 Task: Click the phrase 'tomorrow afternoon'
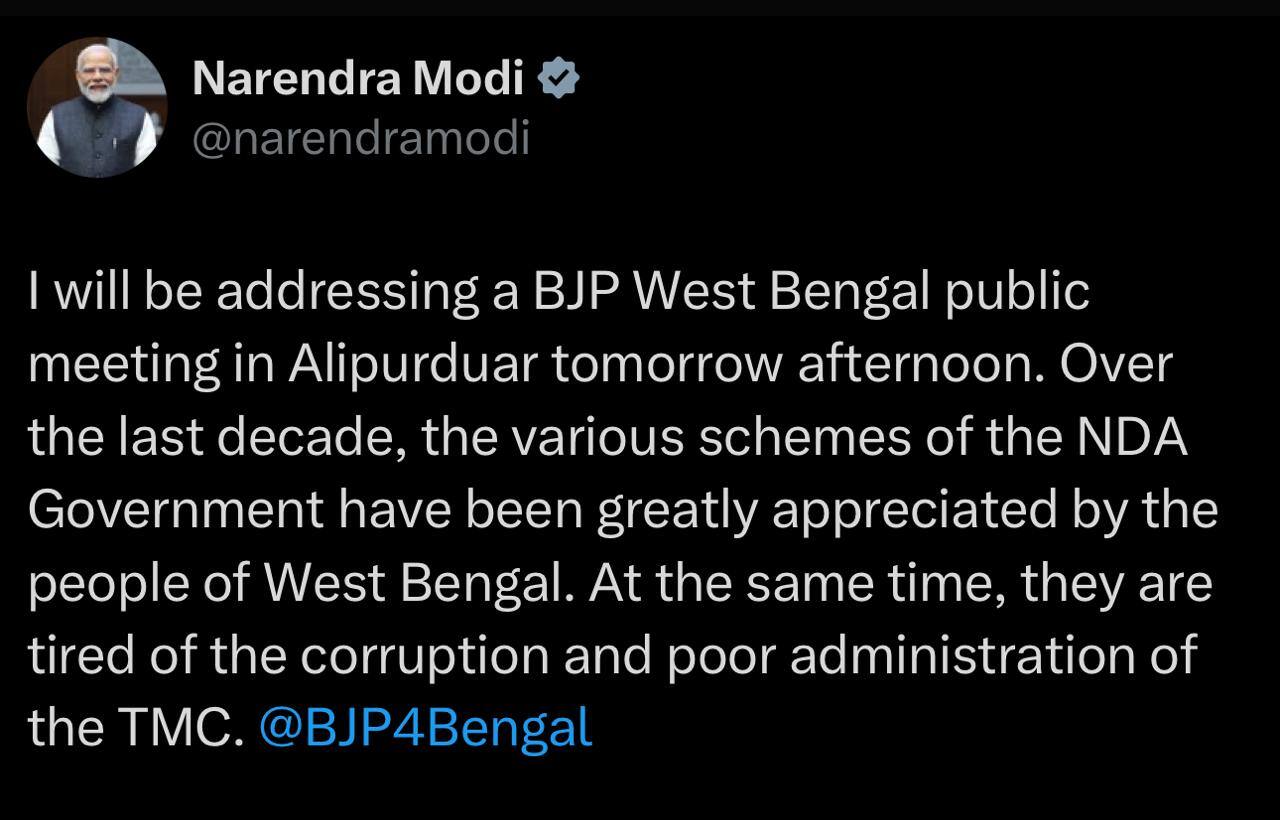pyautogui.click(x=800, y=365)
